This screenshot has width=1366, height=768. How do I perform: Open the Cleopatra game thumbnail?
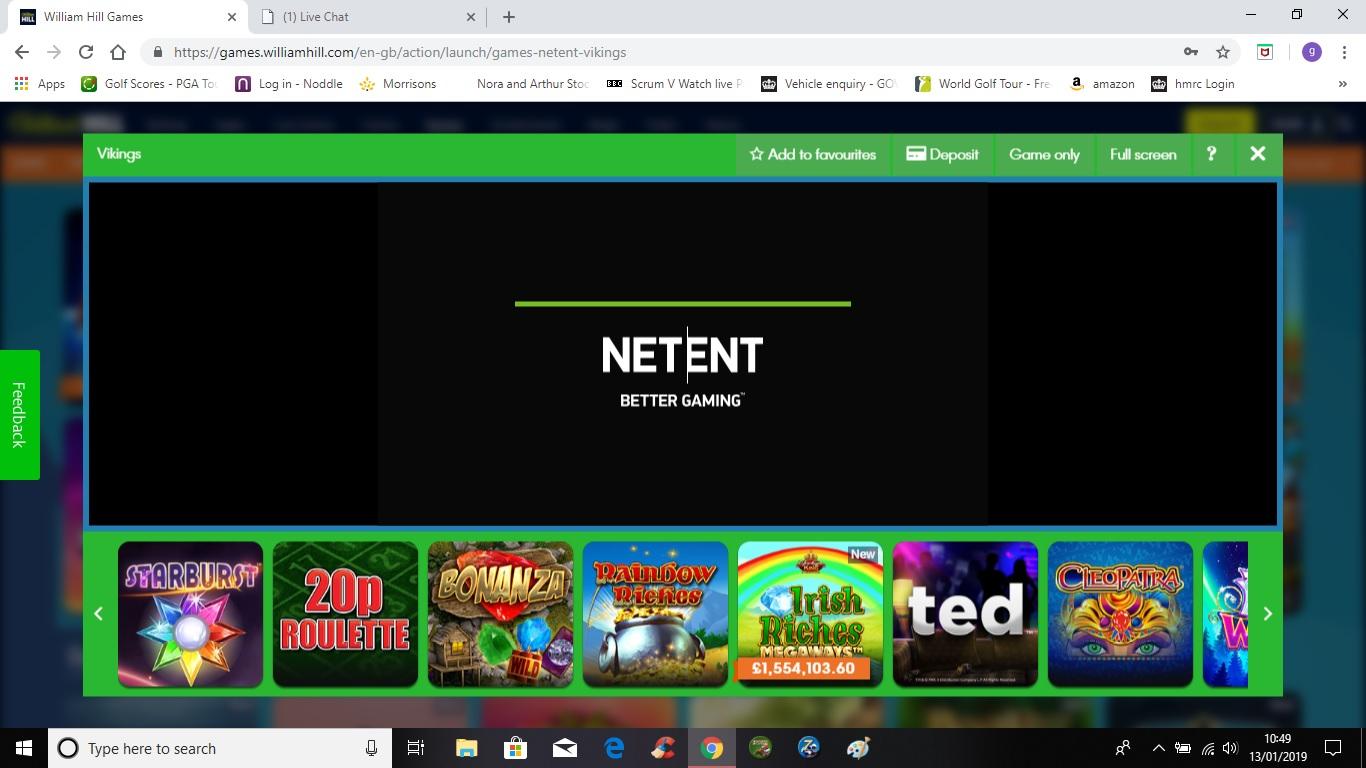tap(1120, 614)
